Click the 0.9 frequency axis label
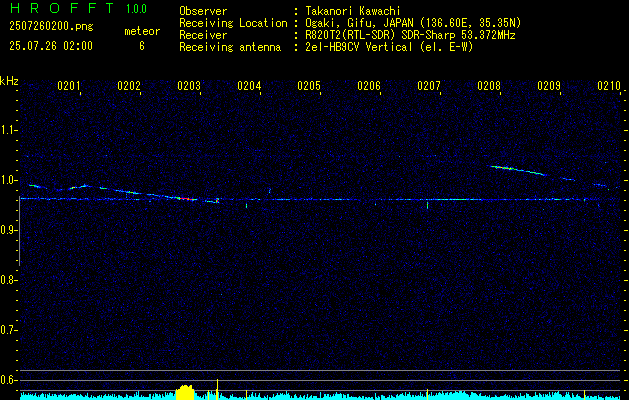629x400 pixels. pos(8,230)
